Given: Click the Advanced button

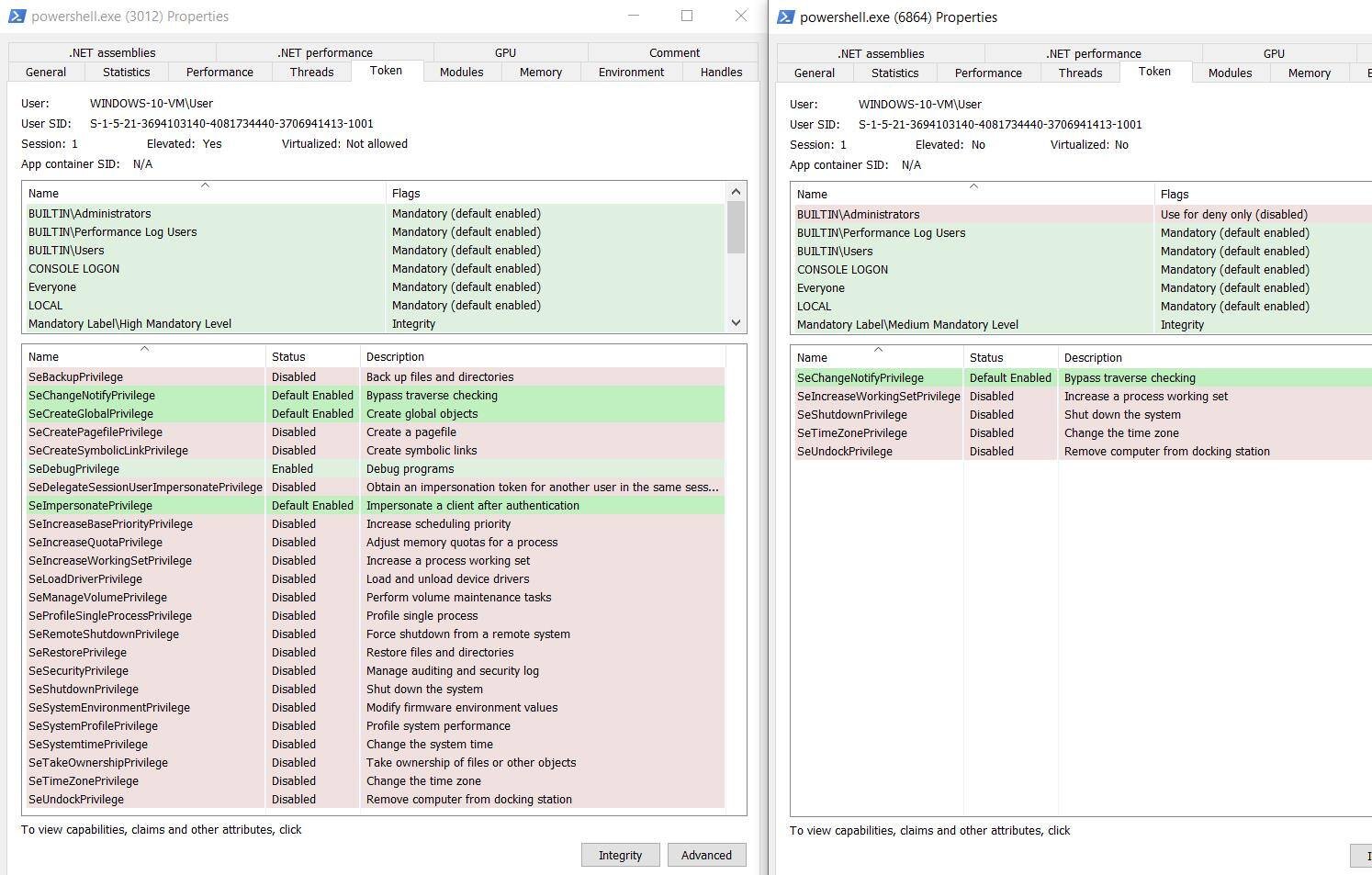Looking at the screenshot, I should (x=706, y=856).
